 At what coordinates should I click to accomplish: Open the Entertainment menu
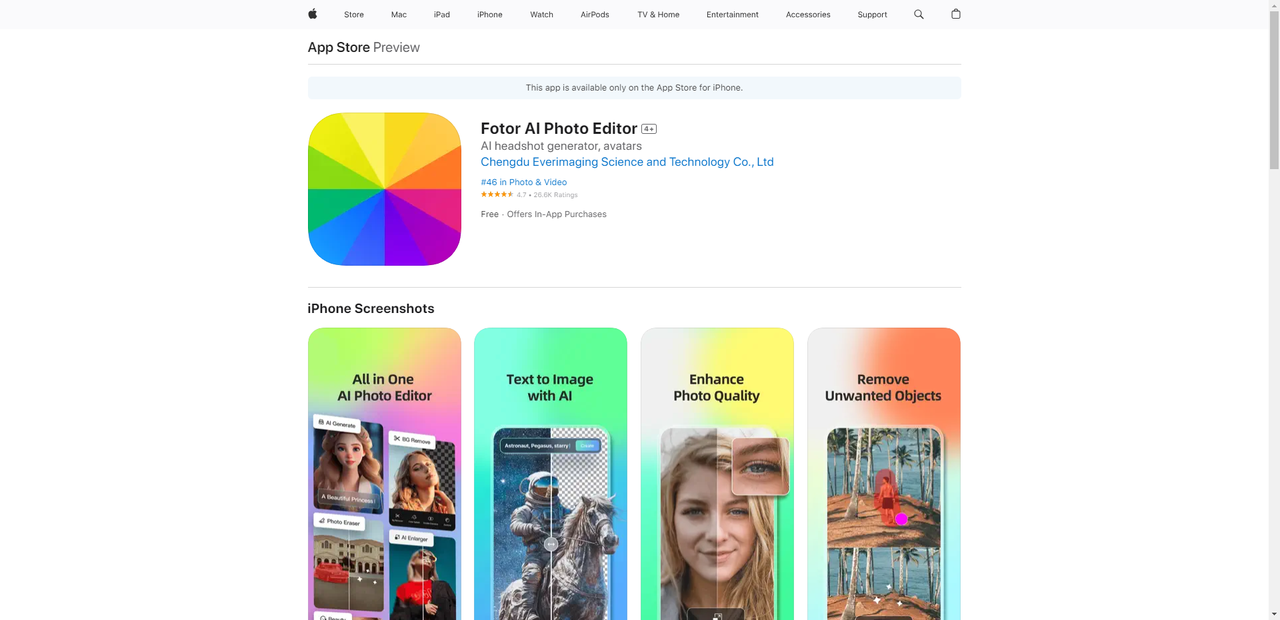[x=732, y=15]
